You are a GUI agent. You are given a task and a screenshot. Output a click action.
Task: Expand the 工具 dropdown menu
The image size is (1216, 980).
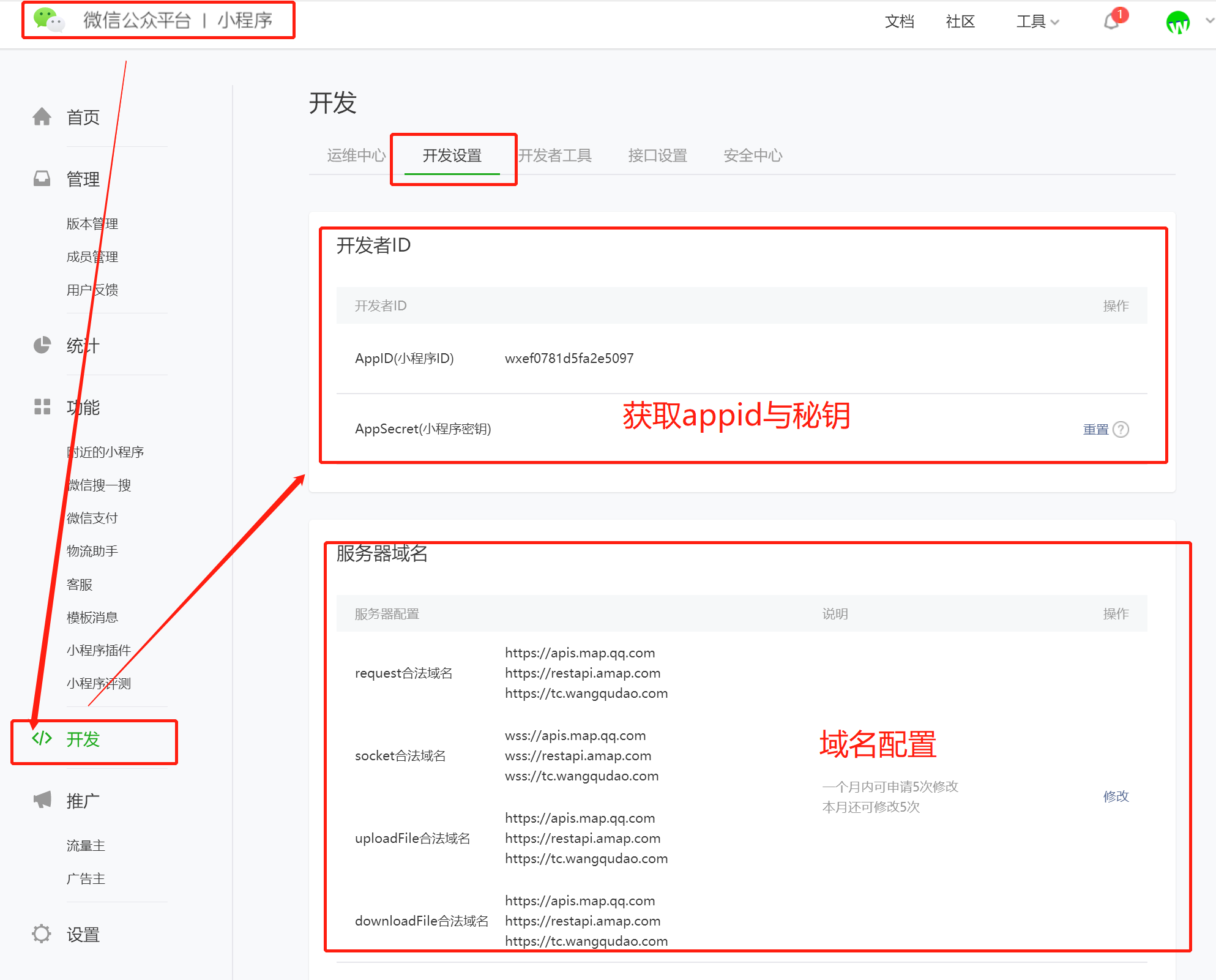1037,22
